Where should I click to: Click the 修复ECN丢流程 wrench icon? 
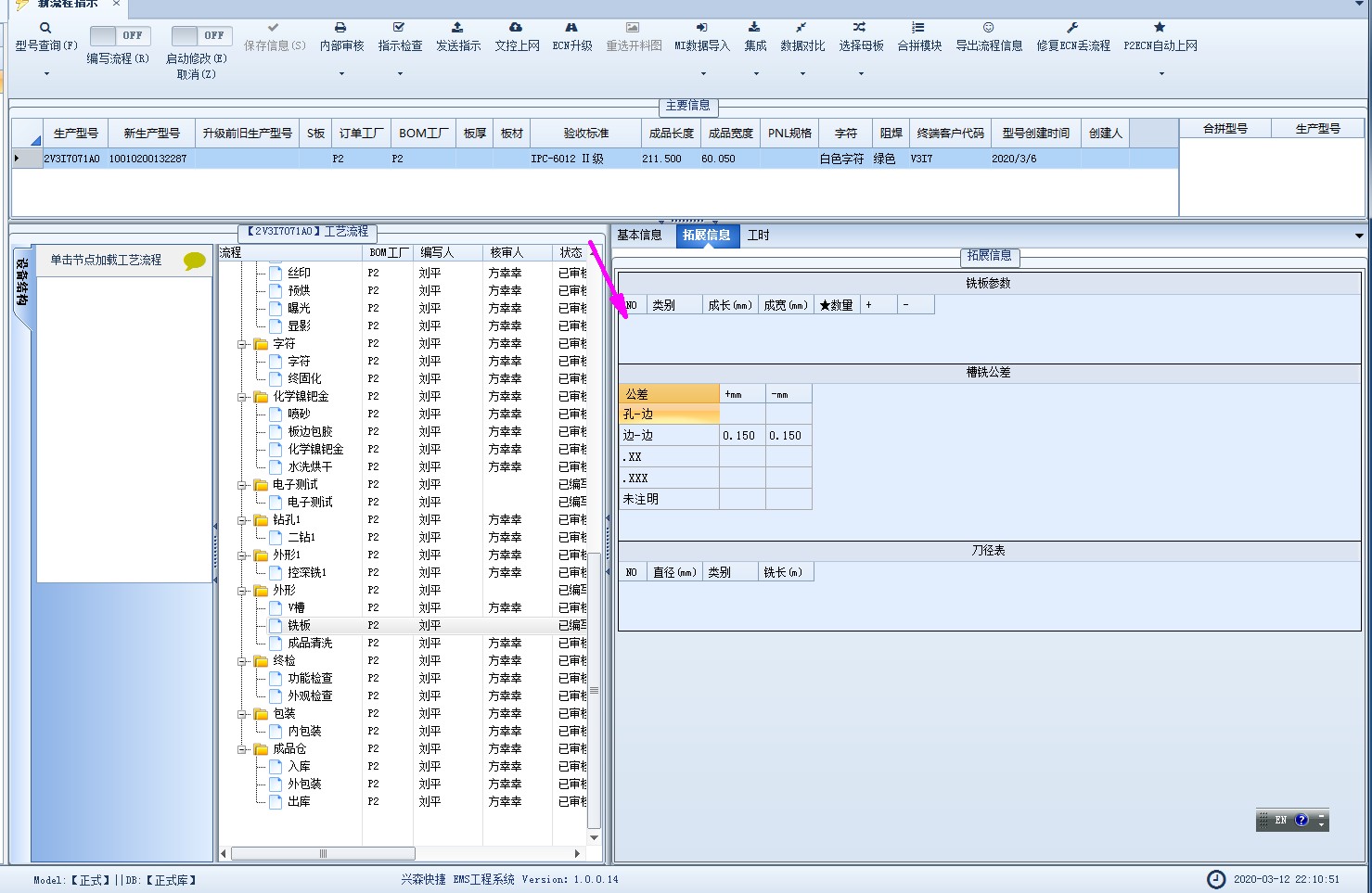point(1072,28)
